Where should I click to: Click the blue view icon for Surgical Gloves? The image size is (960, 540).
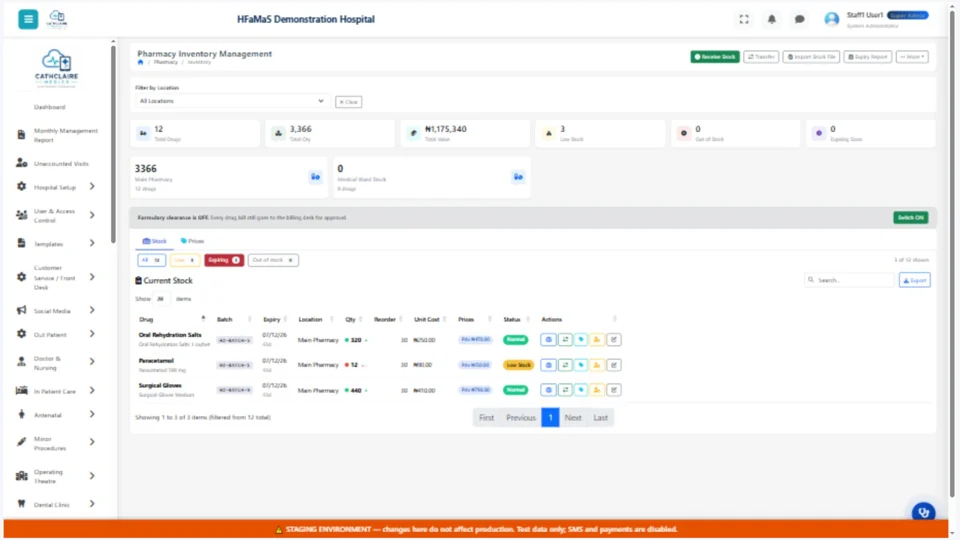[x=548, y=390]
